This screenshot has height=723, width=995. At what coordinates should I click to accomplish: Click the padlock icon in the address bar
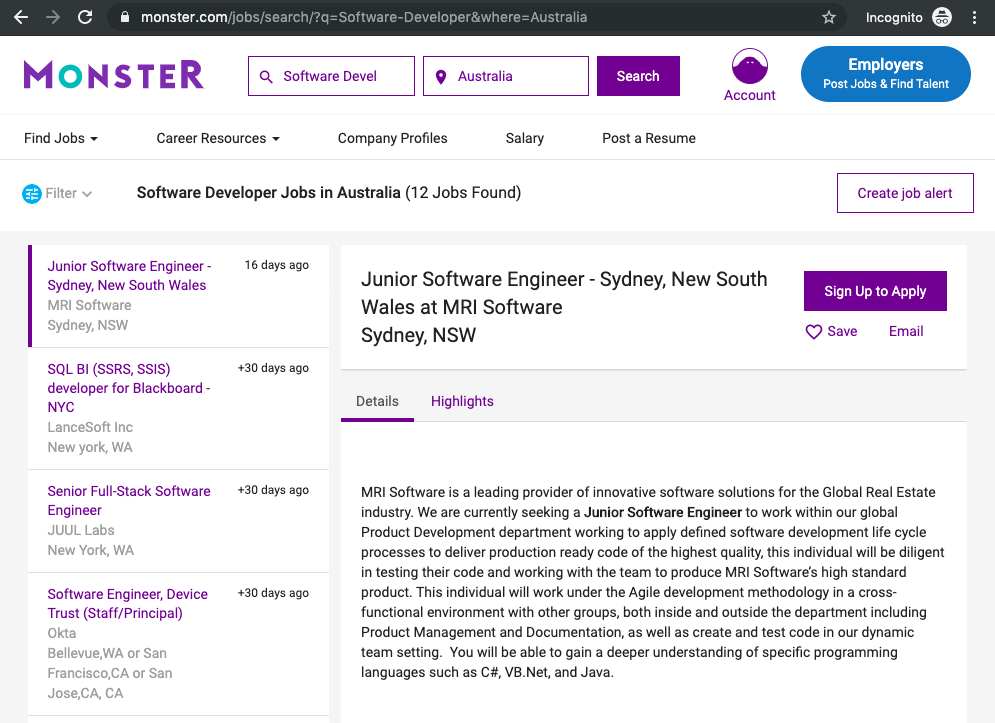coord(125,17)
